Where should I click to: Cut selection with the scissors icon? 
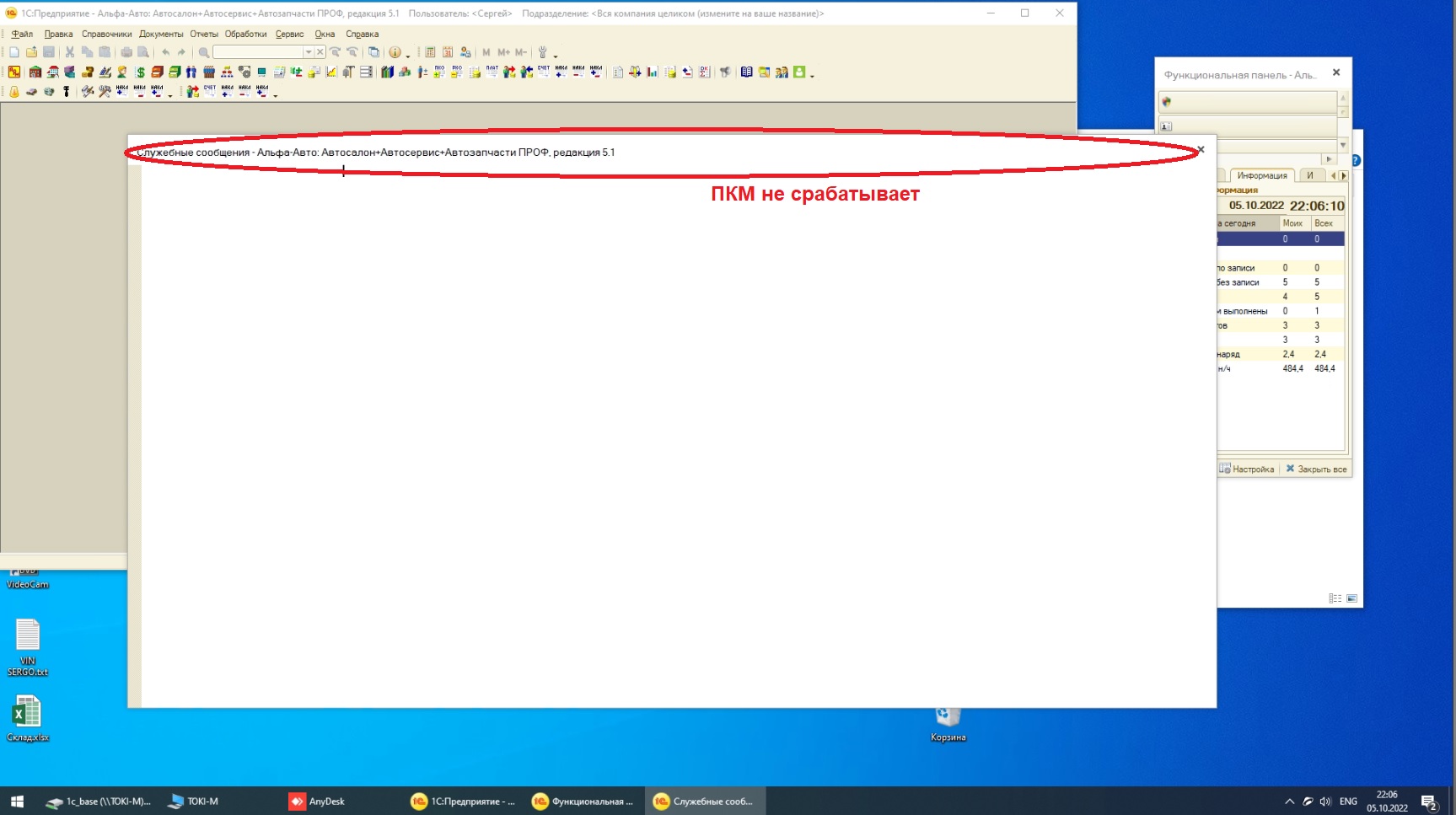click(x=70, y=52)
